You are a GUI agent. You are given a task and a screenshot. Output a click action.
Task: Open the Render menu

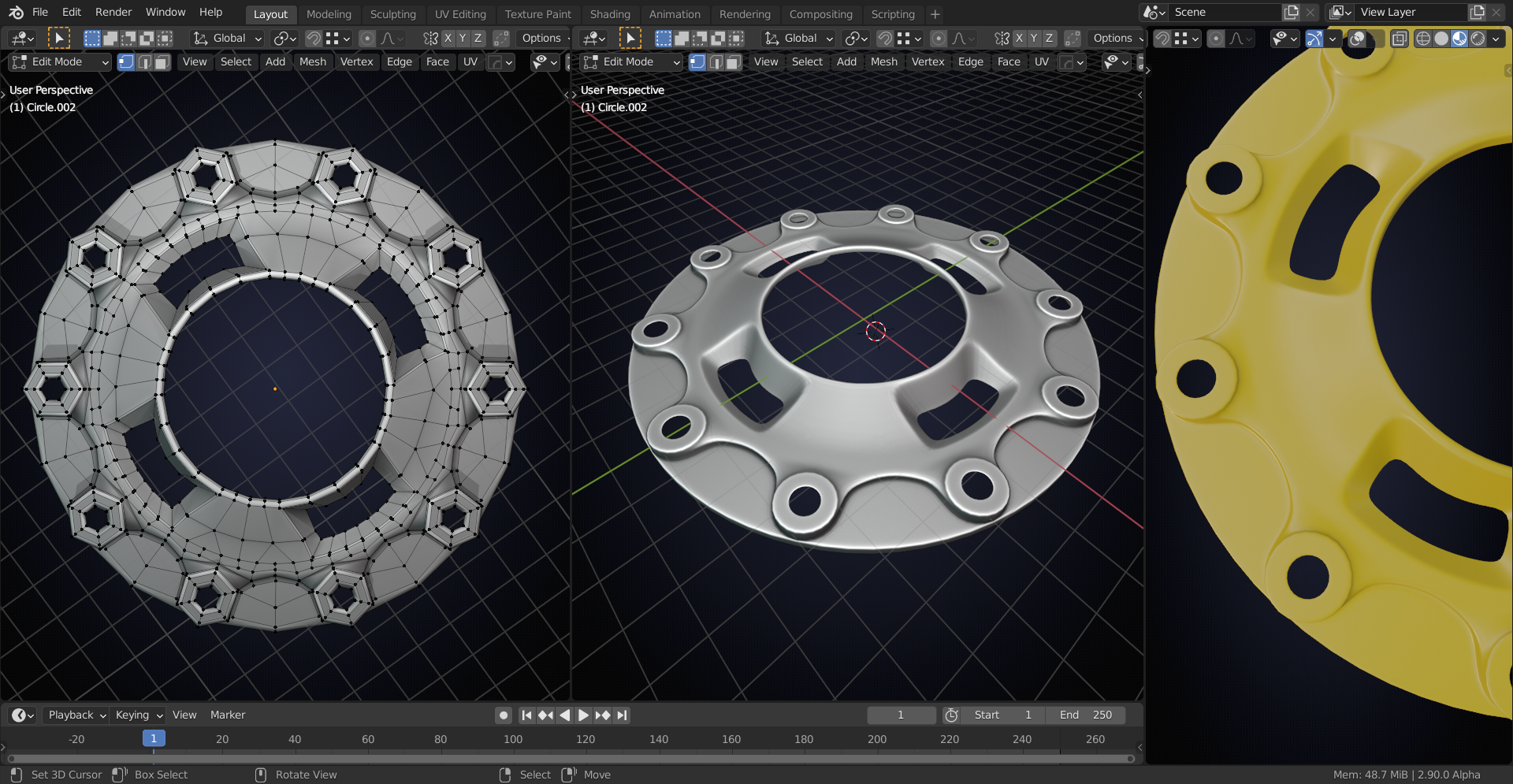[113, 13]
